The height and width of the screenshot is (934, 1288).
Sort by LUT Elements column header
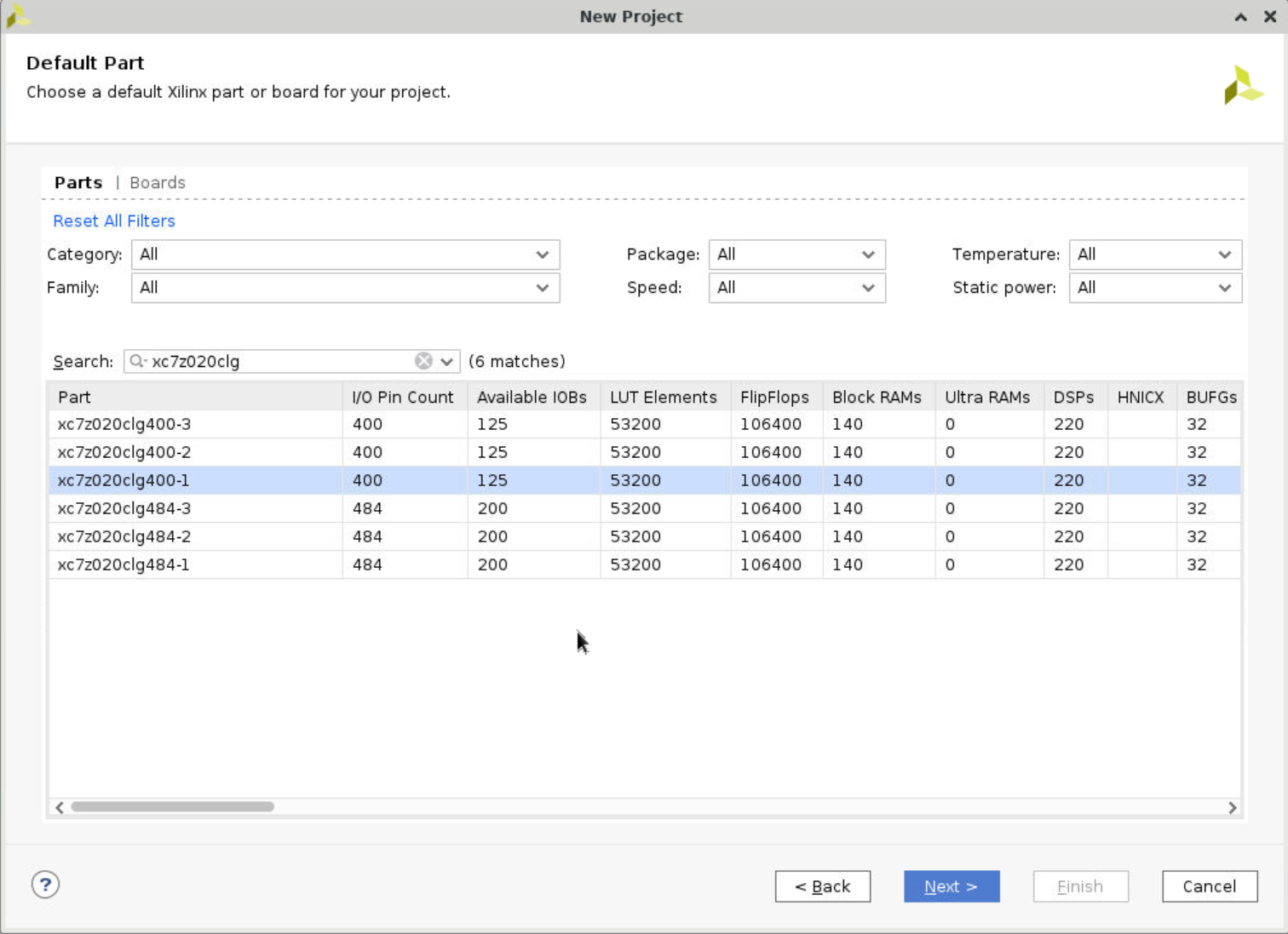[665, 397]
